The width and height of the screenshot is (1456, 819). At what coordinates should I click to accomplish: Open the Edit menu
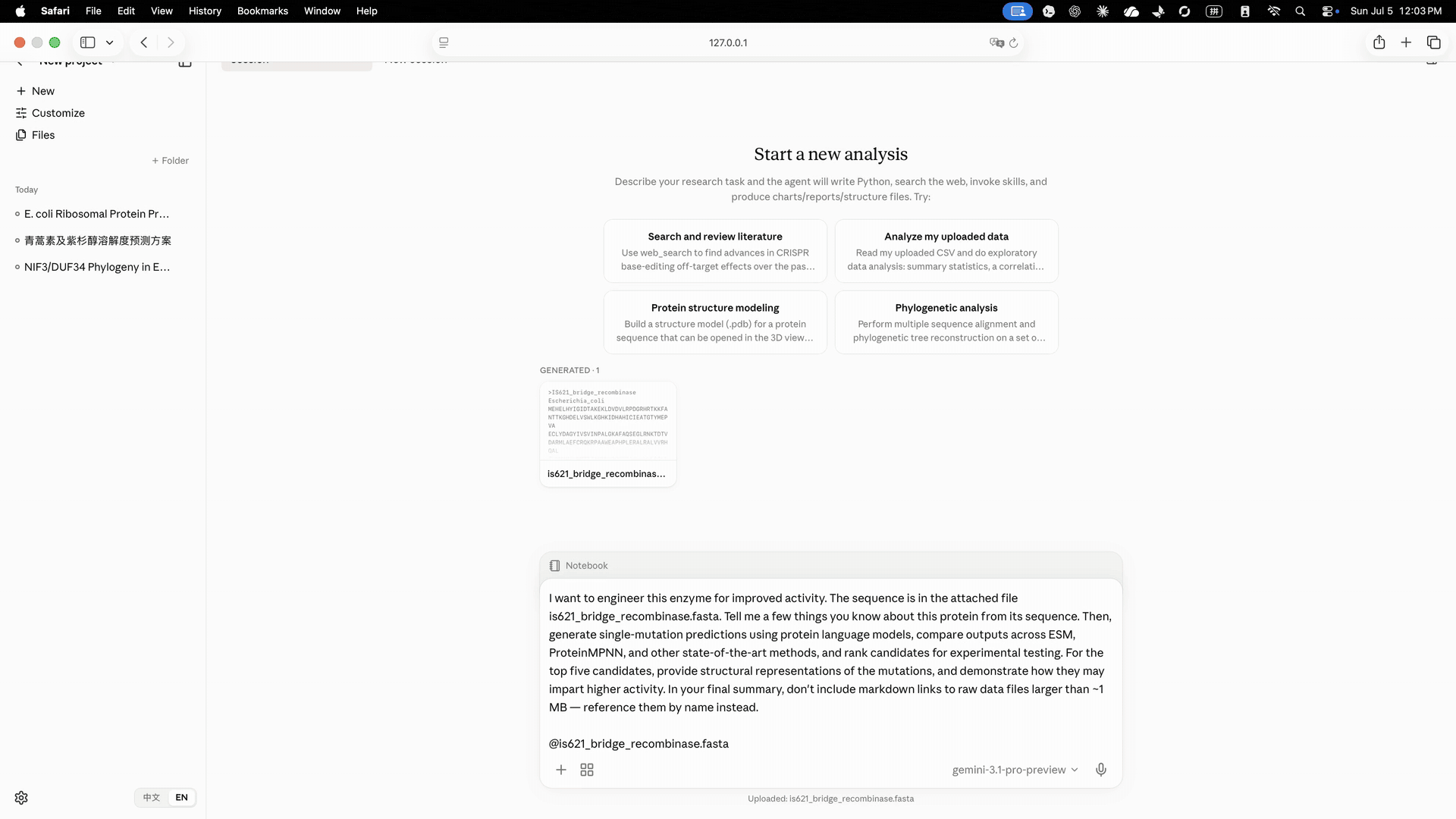coord(126,11)
